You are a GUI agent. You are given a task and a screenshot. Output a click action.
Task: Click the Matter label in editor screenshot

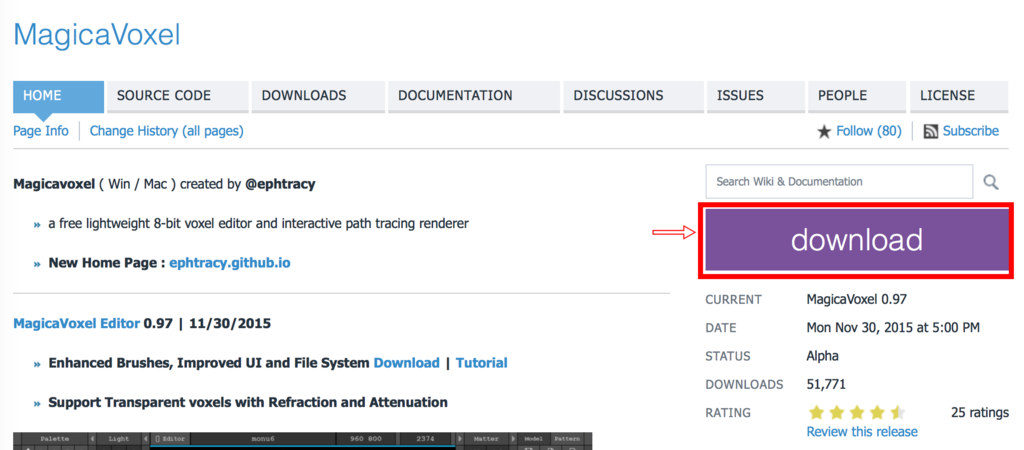484,439
